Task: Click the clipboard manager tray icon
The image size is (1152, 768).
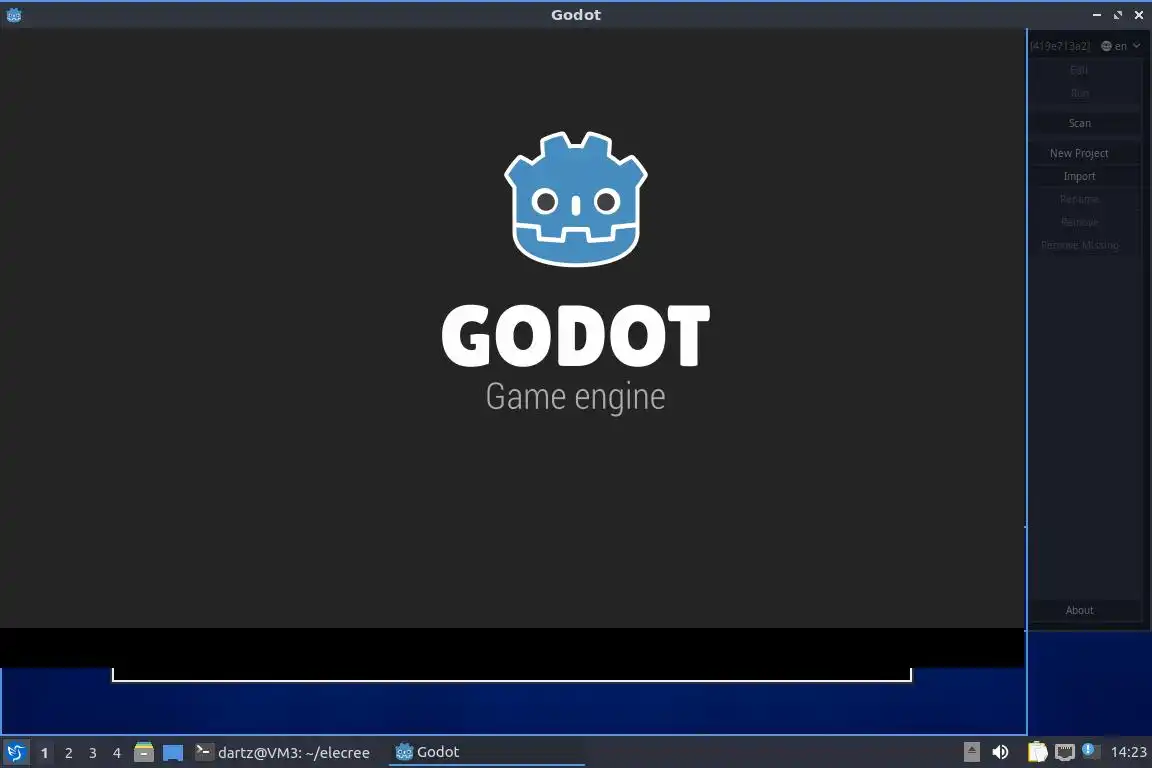Action: (1037, 752)
